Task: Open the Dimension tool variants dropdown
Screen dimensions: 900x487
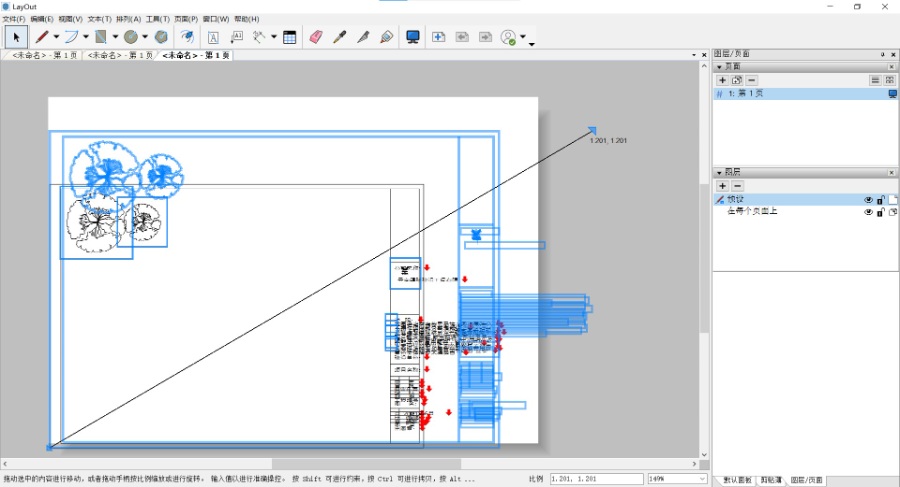Action: click(x=274, y=37)
